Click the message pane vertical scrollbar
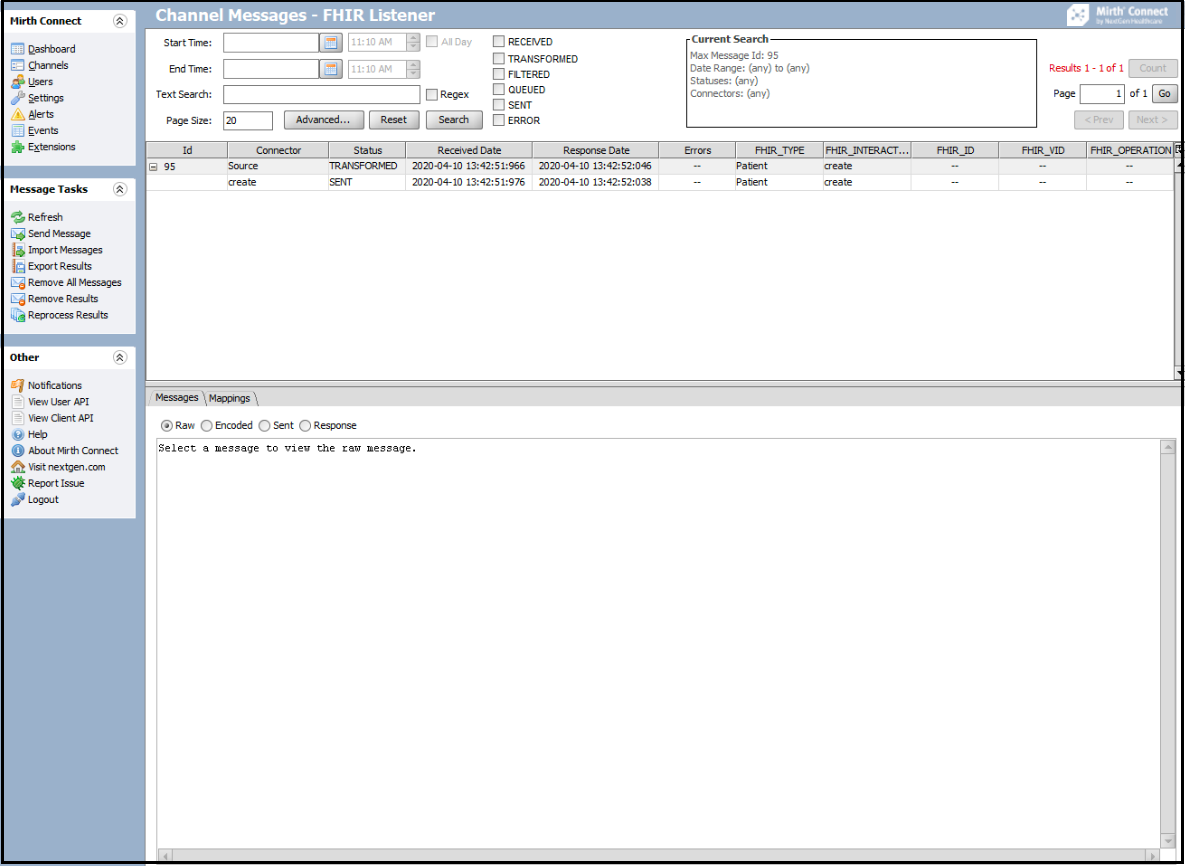The image size is (1185, 866). (x=1168, y=643)
